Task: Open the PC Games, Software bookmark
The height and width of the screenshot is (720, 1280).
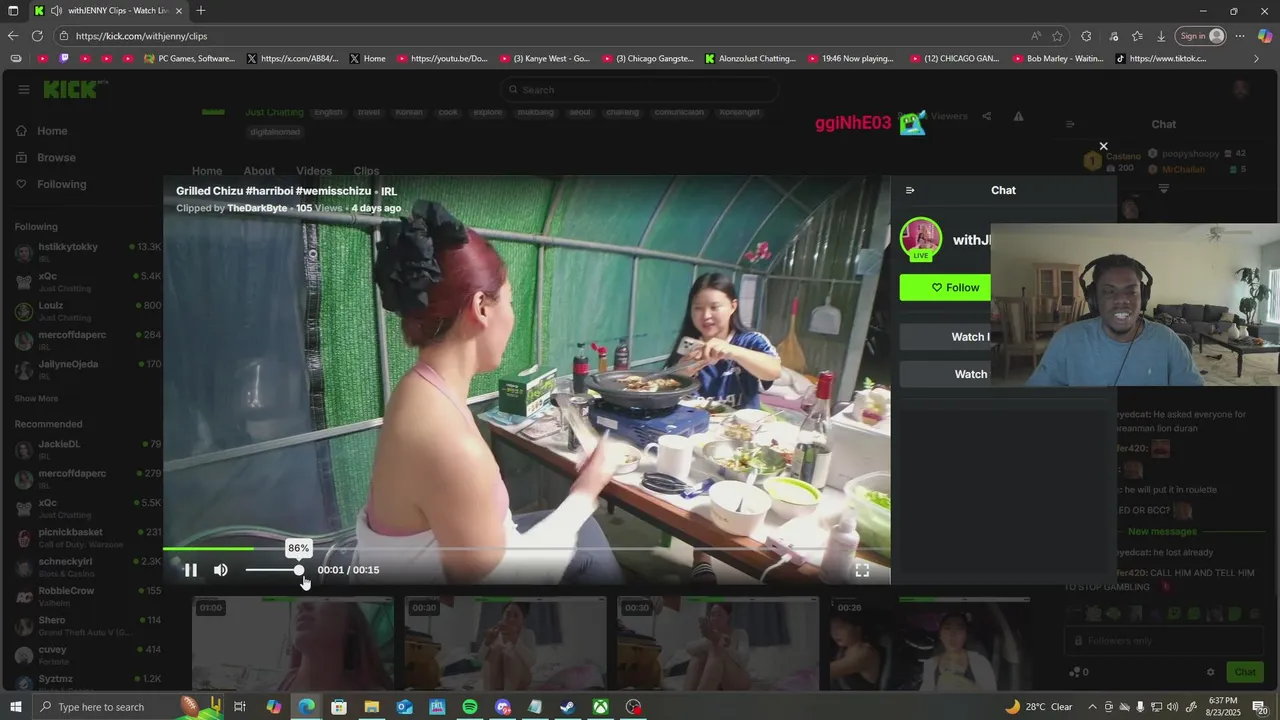Action: (x=190, y=59)
